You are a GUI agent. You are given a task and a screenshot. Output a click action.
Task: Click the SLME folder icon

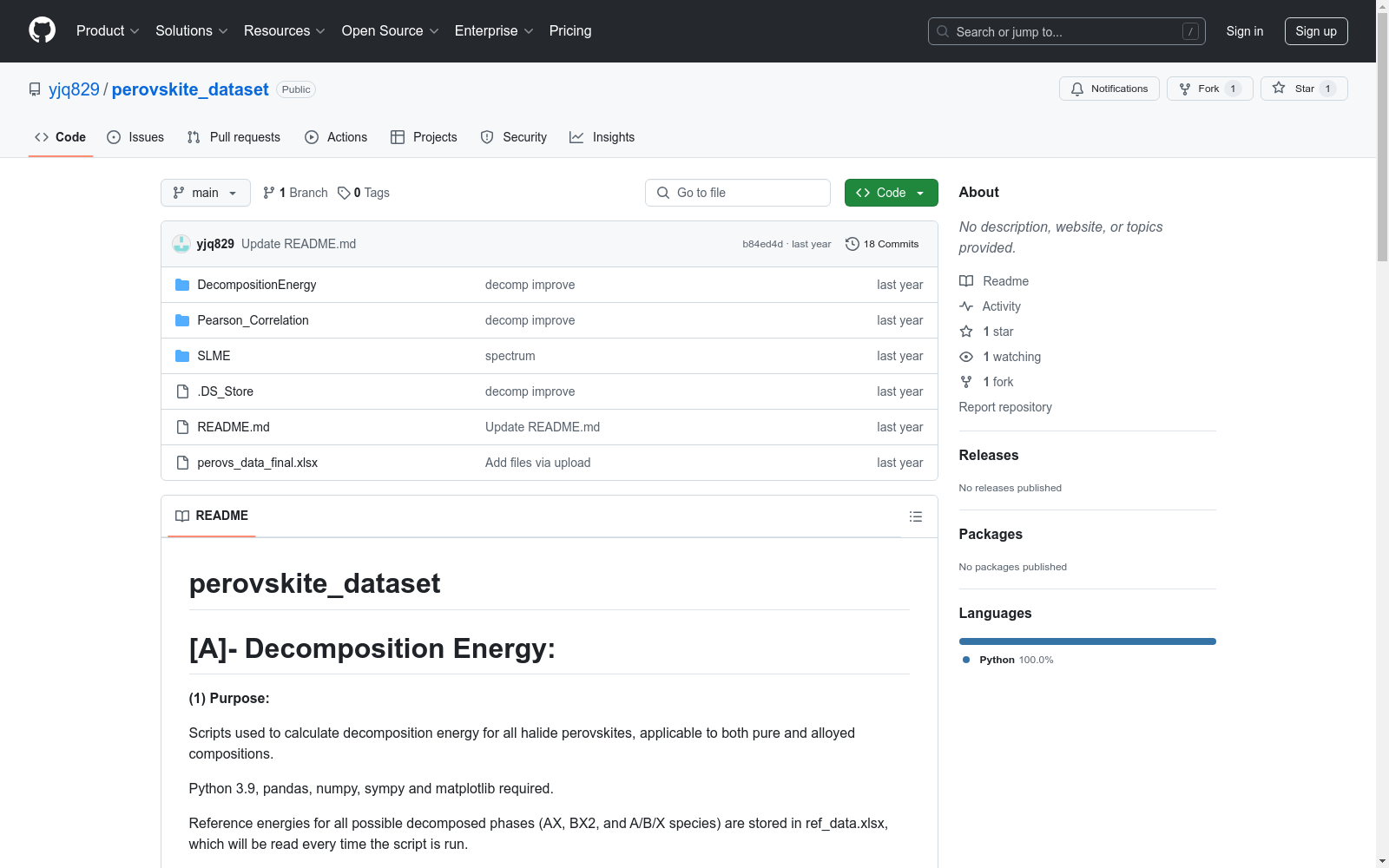(182, 356)
